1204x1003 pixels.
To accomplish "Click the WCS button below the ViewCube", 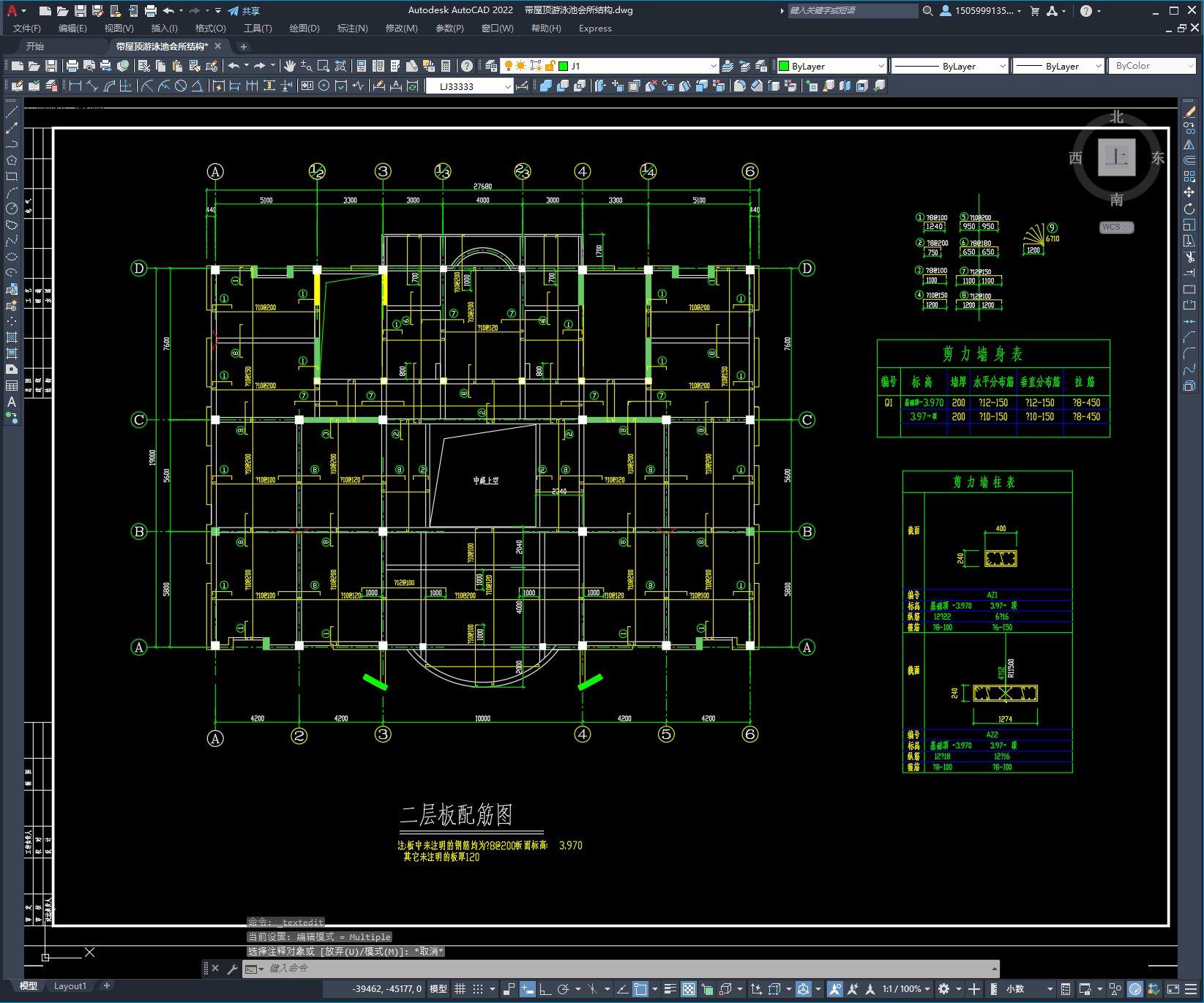I will [x=1116, y=227].
